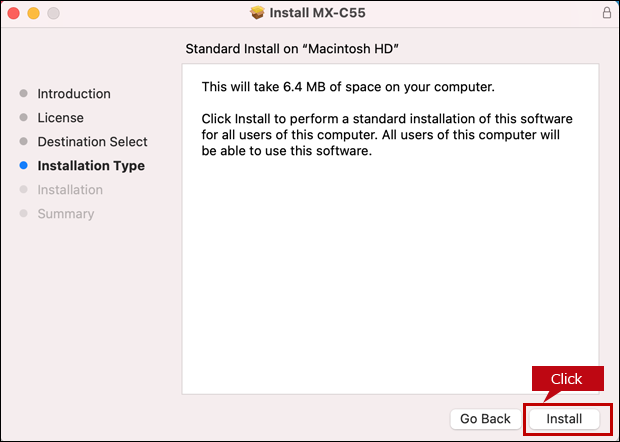Click the dimmed Summary step
Viewport: 620px width, 442px height.
[66, 214]
